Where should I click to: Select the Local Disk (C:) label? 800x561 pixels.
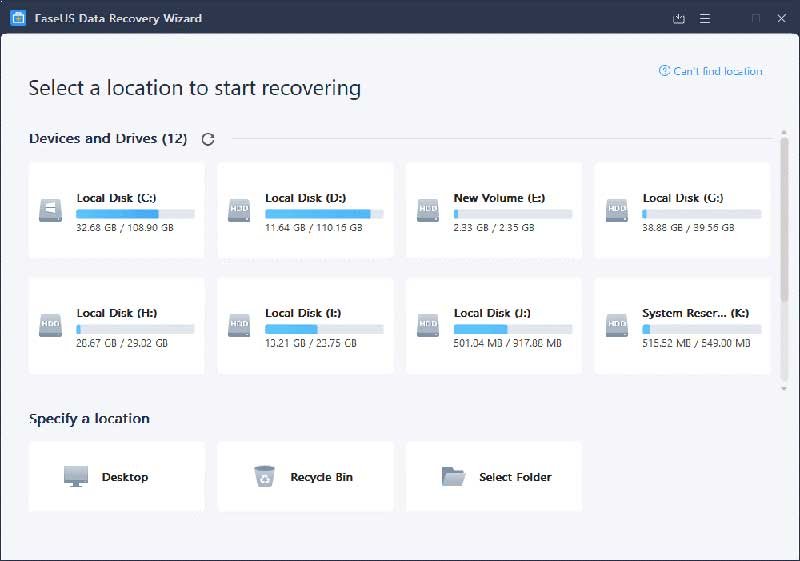pyautogui.click(x=116, y=198)
